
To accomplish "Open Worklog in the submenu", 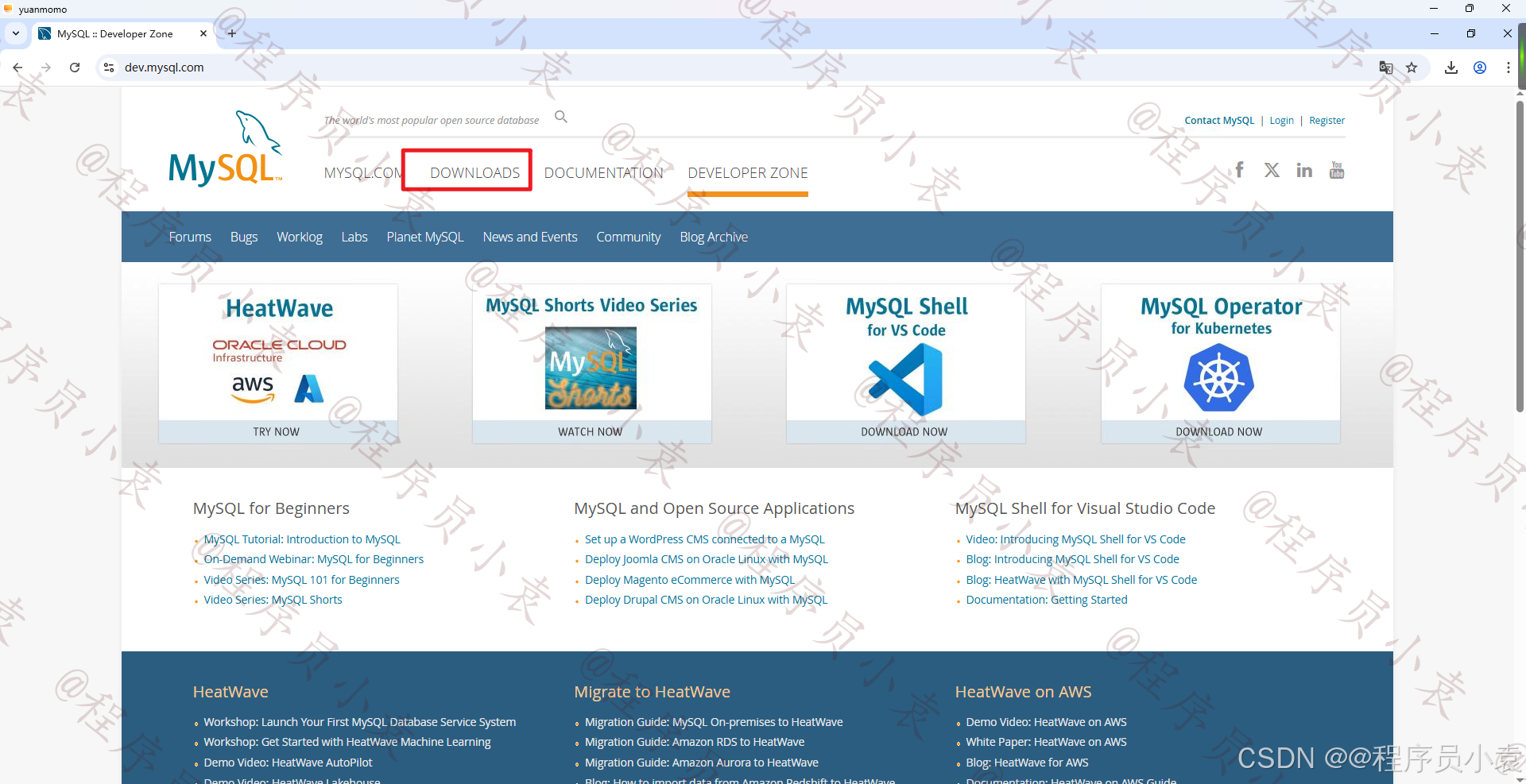I will (300, 237).
